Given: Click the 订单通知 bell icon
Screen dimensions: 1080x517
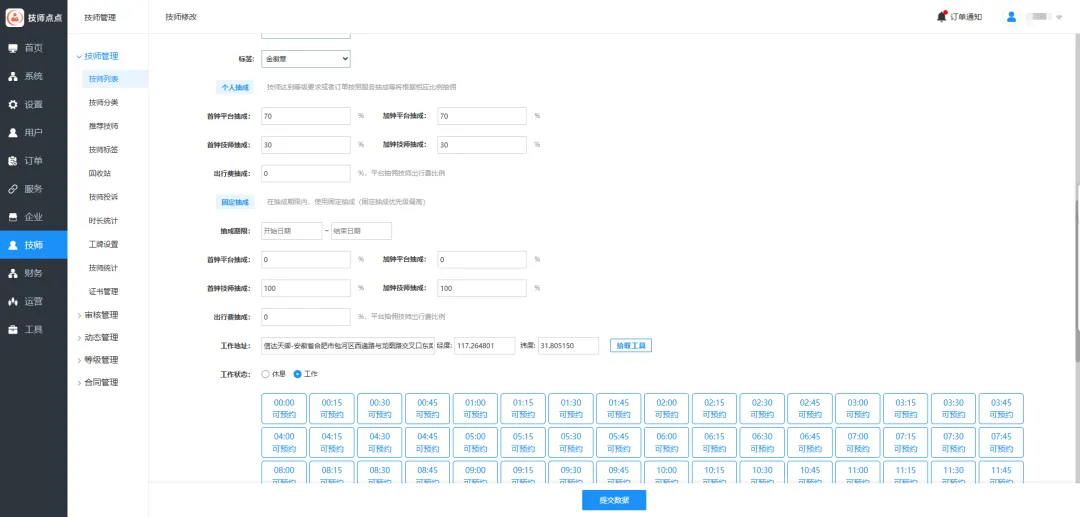Looking at the screenshot, I should pyautogui.click(x=942, y=16).
